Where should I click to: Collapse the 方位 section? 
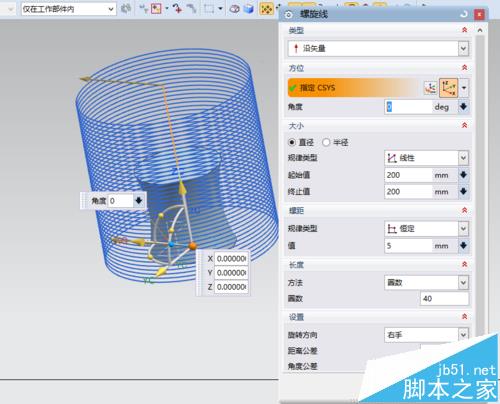(x=465, y=68)
